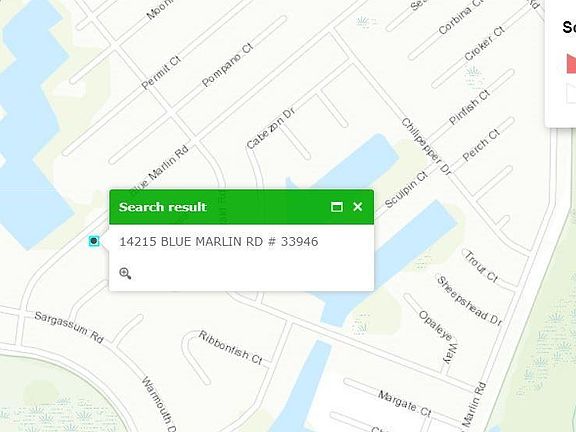Click the Opaleye Way street label
This screenshot has width=576, height=432.
point(439,337)
